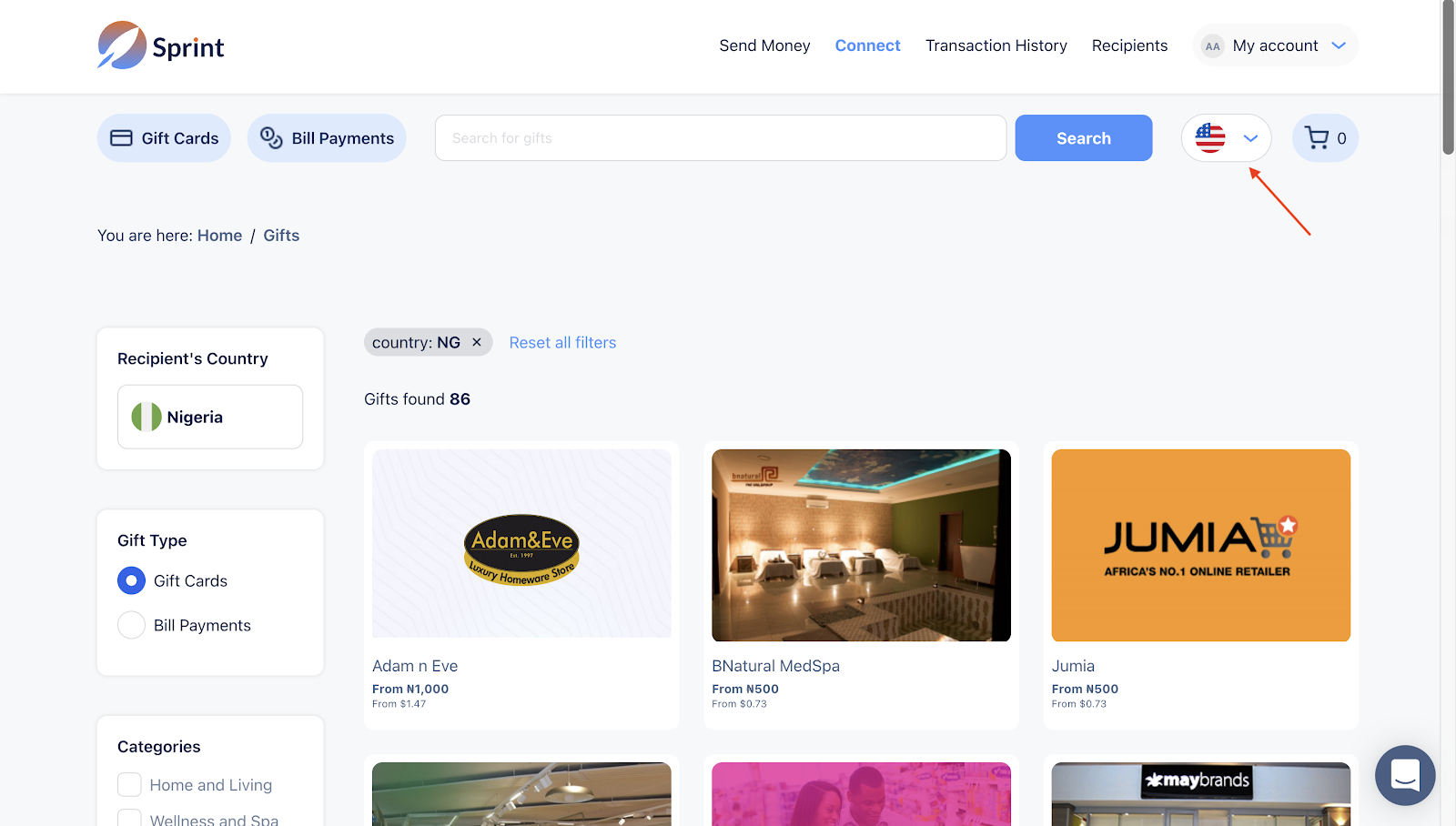Click the US flag icon

point(1209,138)
